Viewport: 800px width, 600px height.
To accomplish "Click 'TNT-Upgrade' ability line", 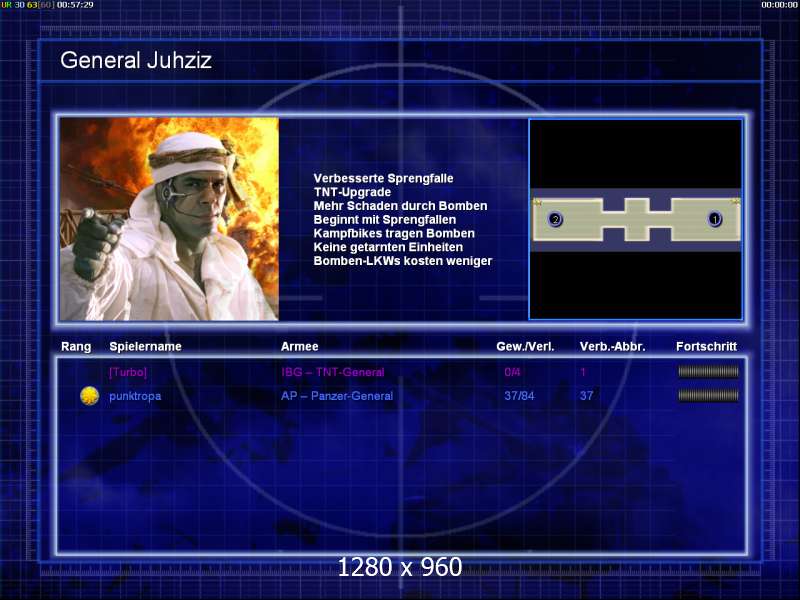I will pyautogui.click(x=353, y=192).
